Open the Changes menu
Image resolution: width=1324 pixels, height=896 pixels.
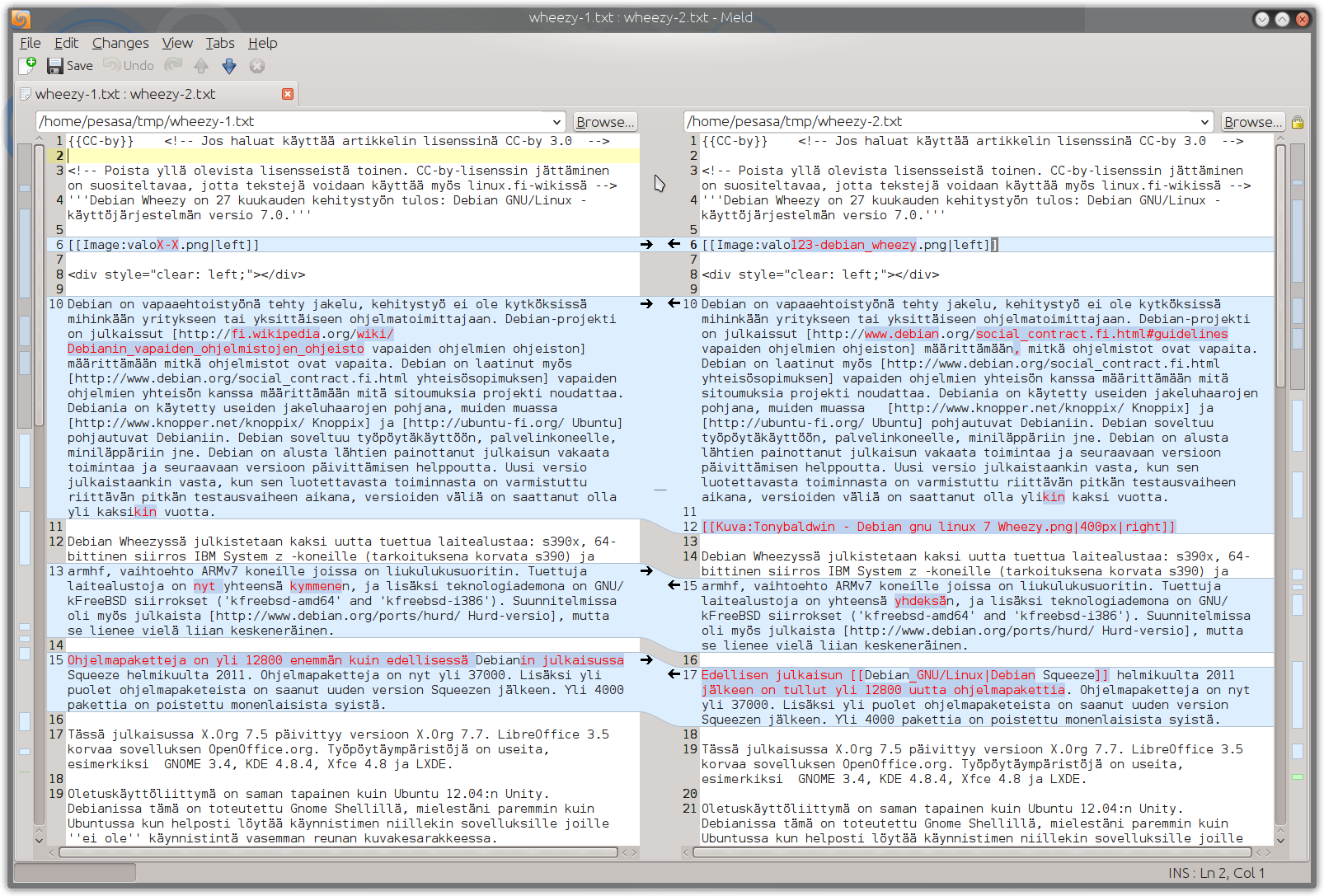pyautogui.click(x=120, y=43)
